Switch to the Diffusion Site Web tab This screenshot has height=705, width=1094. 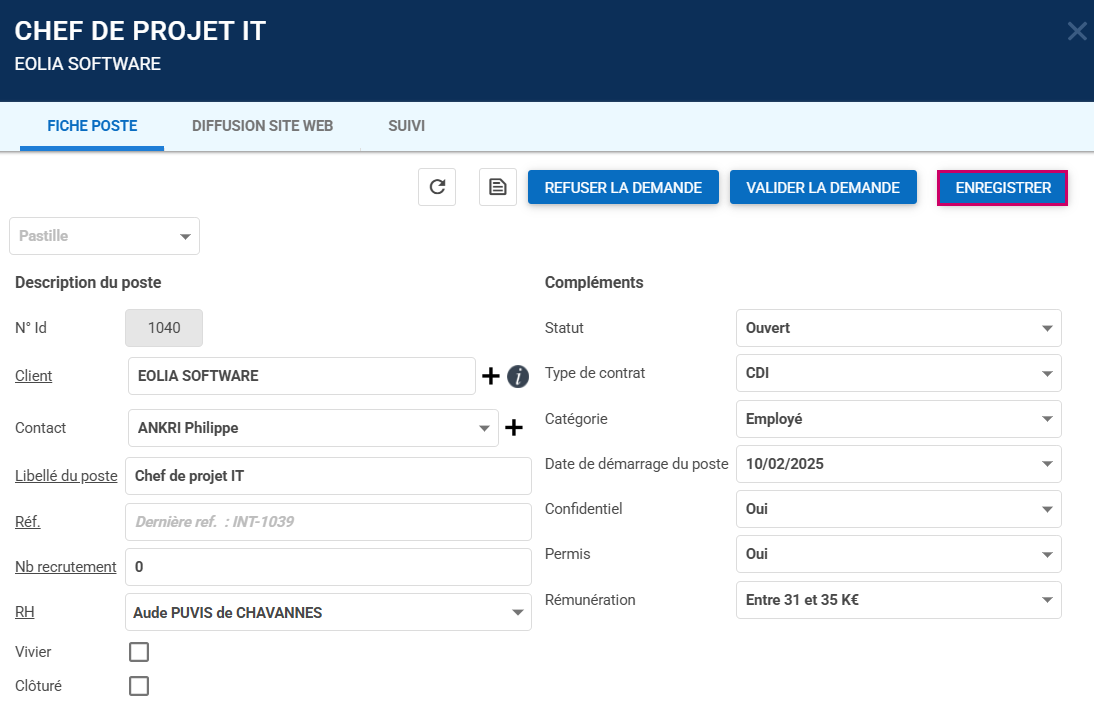[x=262, y=126]
